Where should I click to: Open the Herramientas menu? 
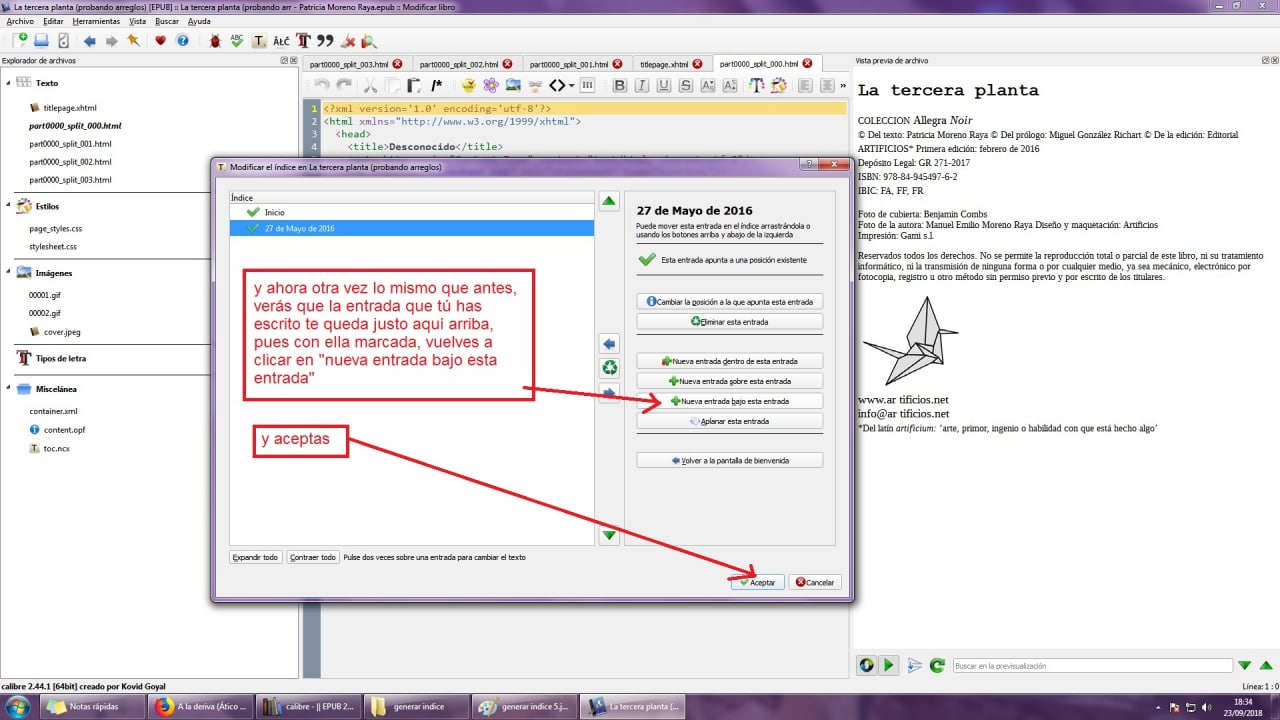[x=96, y=20]
